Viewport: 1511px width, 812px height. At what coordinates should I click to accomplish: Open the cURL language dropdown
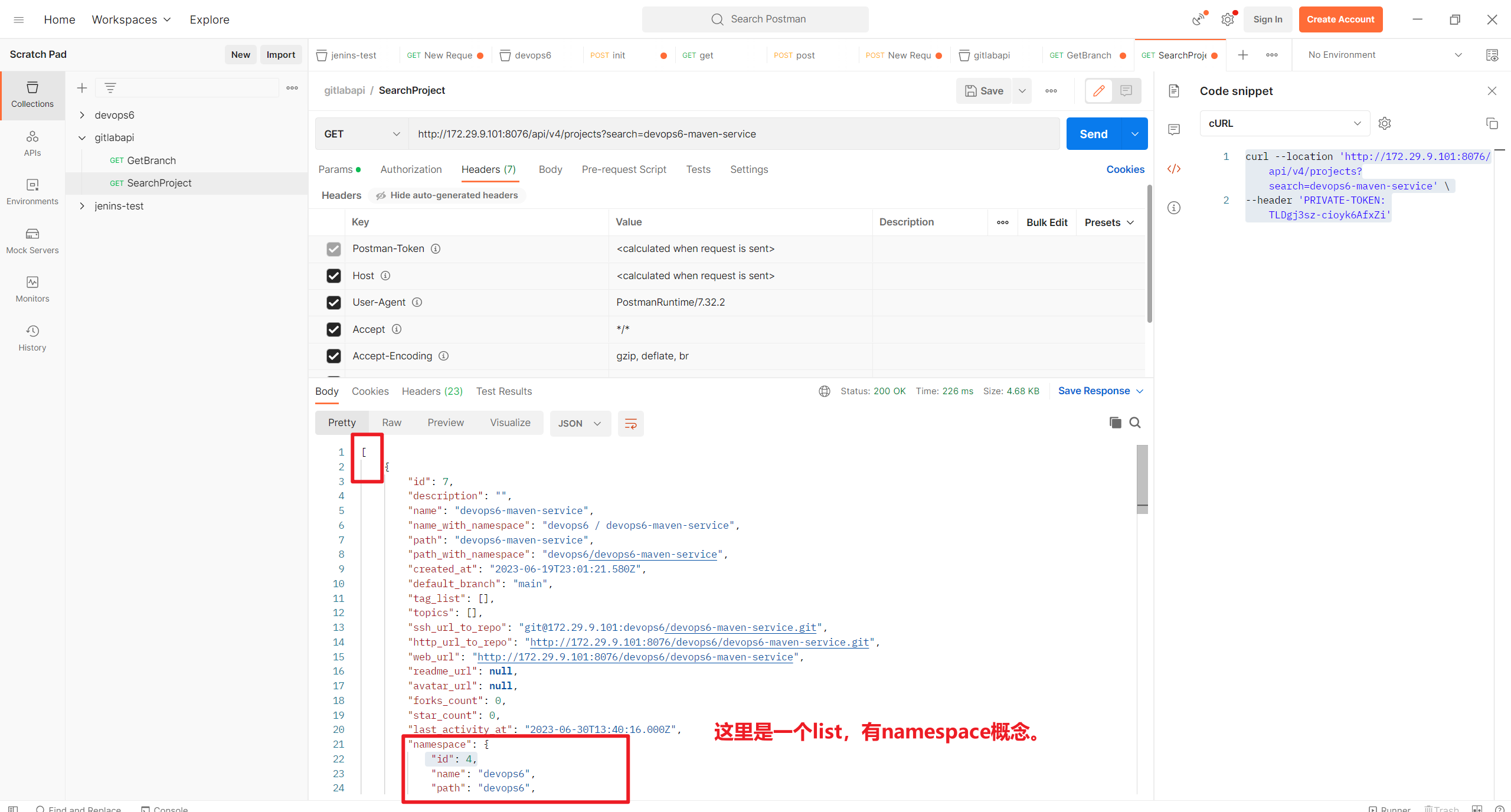[x=1284, y=123]
